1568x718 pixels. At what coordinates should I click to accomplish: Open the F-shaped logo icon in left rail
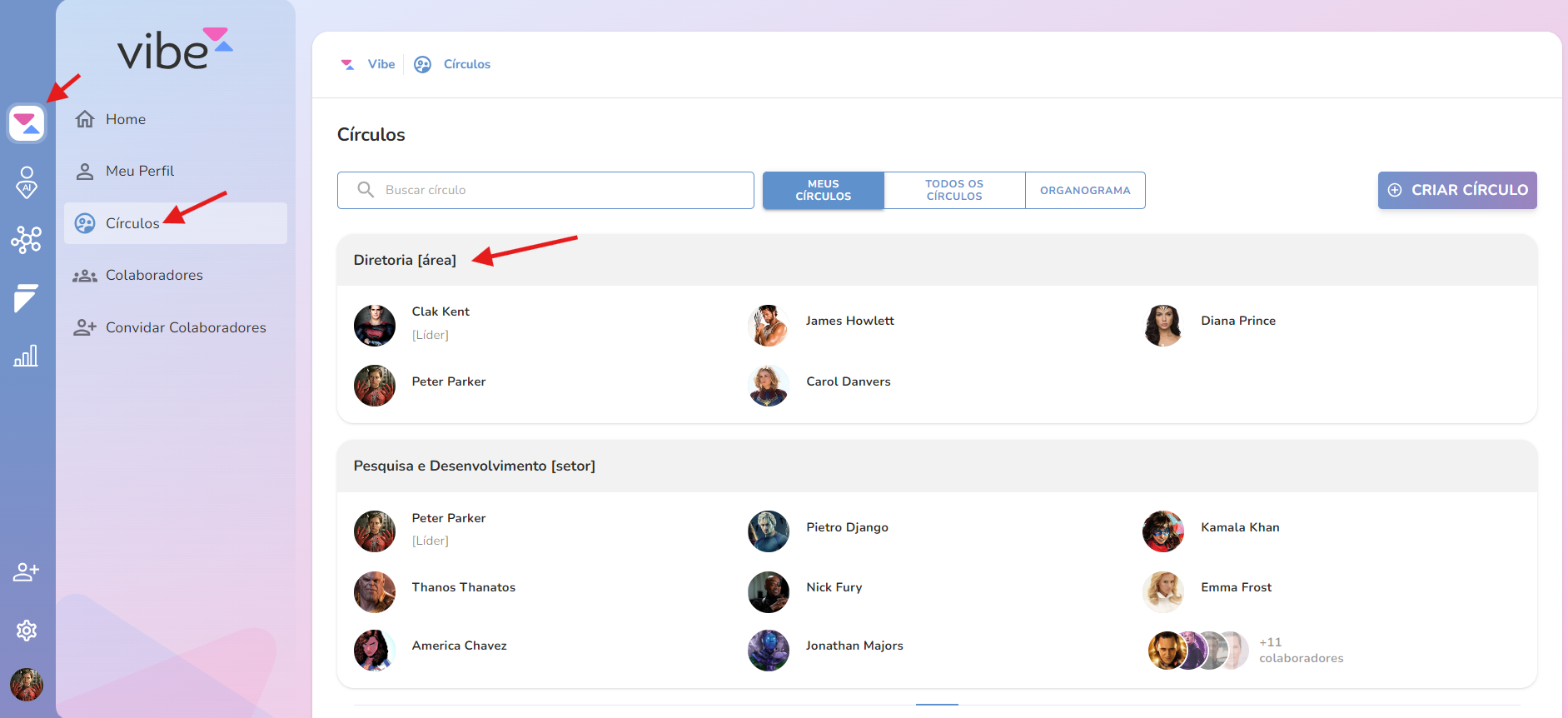point(26,298)
